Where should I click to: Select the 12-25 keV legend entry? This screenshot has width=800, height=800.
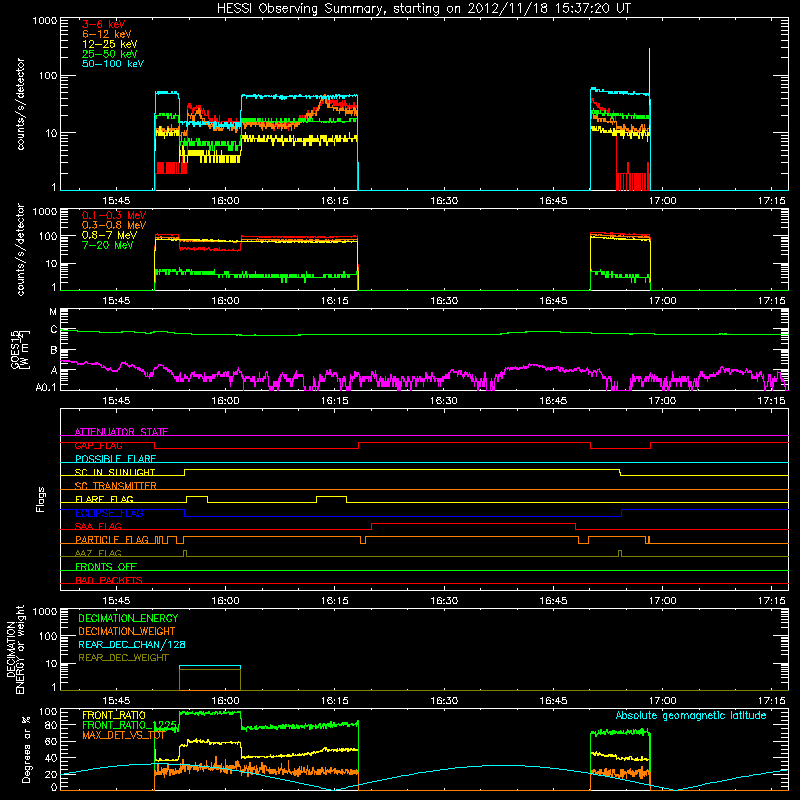click(109, 44)
